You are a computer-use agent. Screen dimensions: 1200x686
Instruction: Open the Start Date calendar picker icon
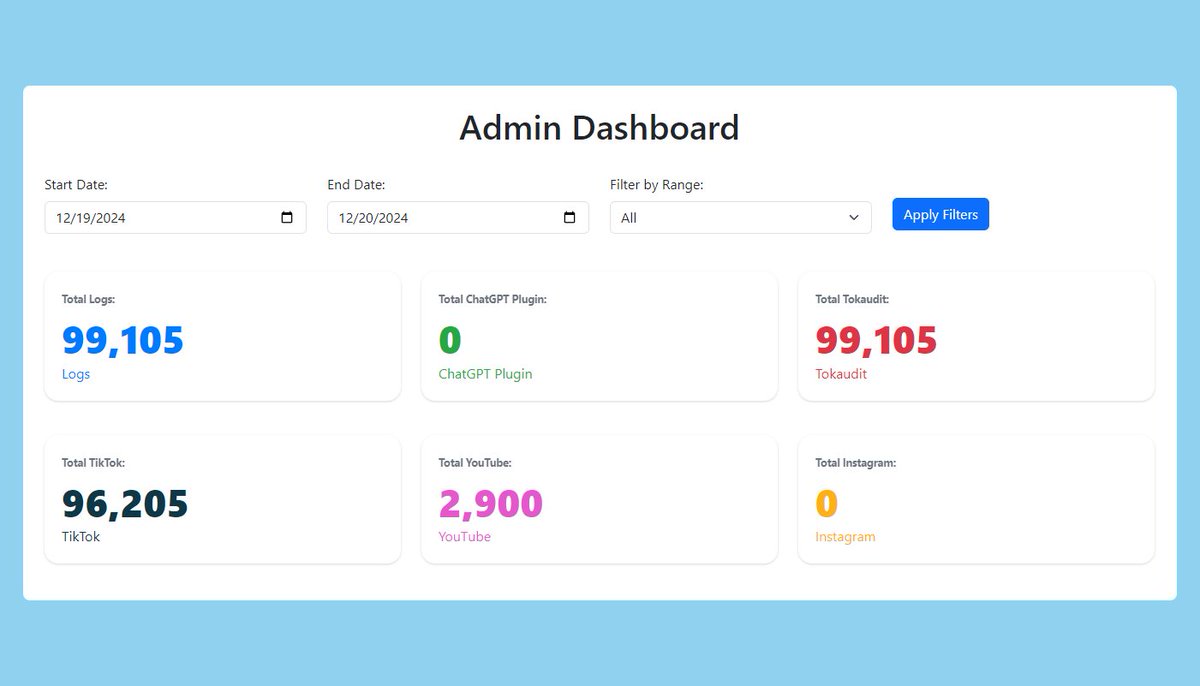tap(287, 217)
